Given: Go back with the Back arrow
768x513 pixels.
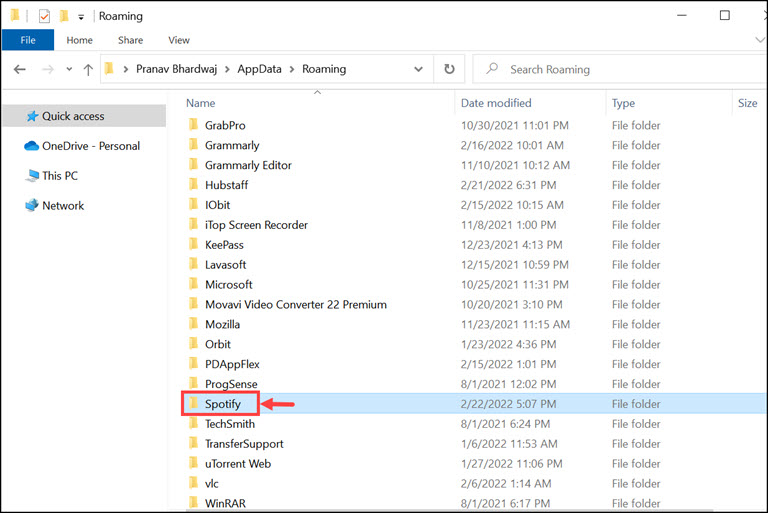Looking at the screenshot, I should click(20, 70).
